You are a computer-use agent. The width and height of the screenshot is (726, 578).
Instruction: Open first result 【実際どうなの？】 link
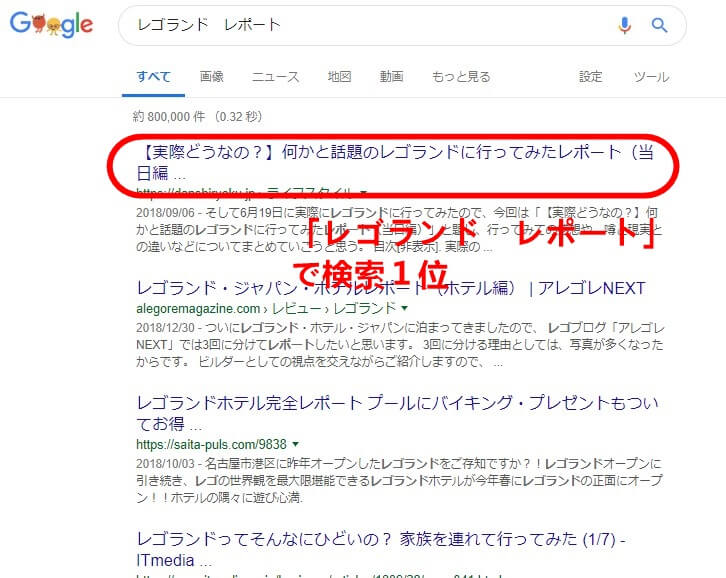pyautogui.click(x=395, y=162)
